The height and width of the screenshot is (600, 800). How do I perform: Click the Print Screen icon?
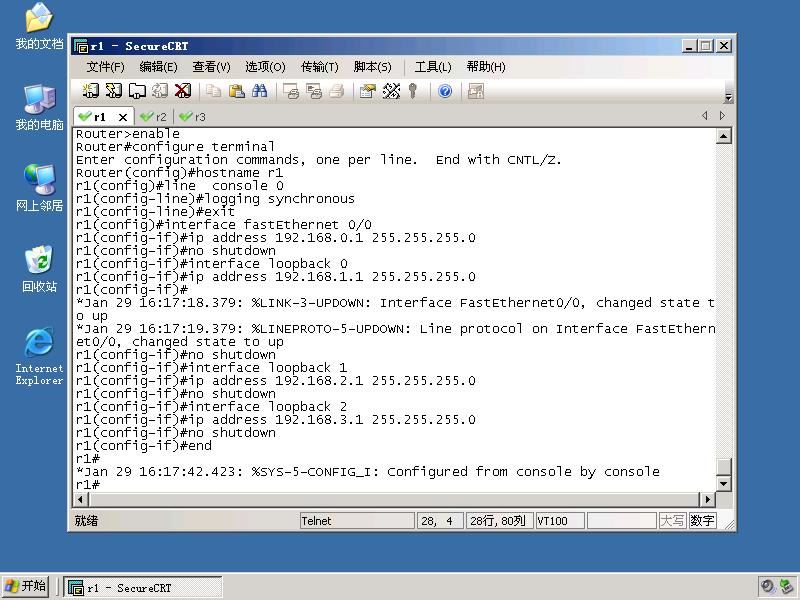click(291, 91)
